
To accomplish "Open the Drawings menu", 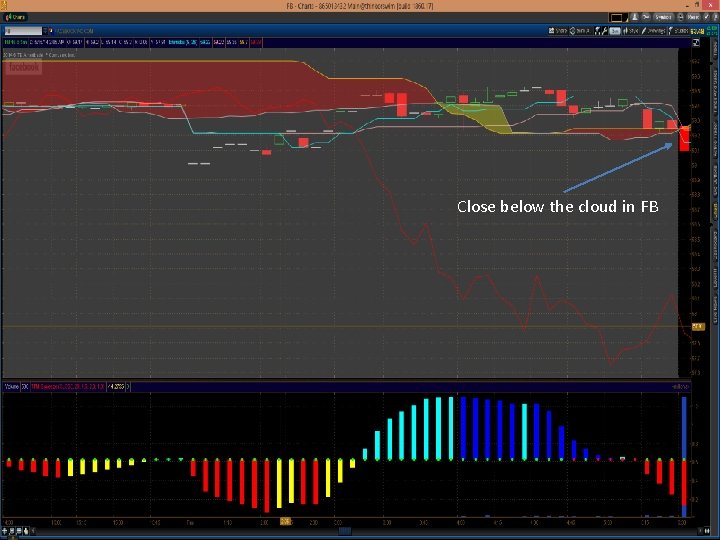I will tap(653, 31).
